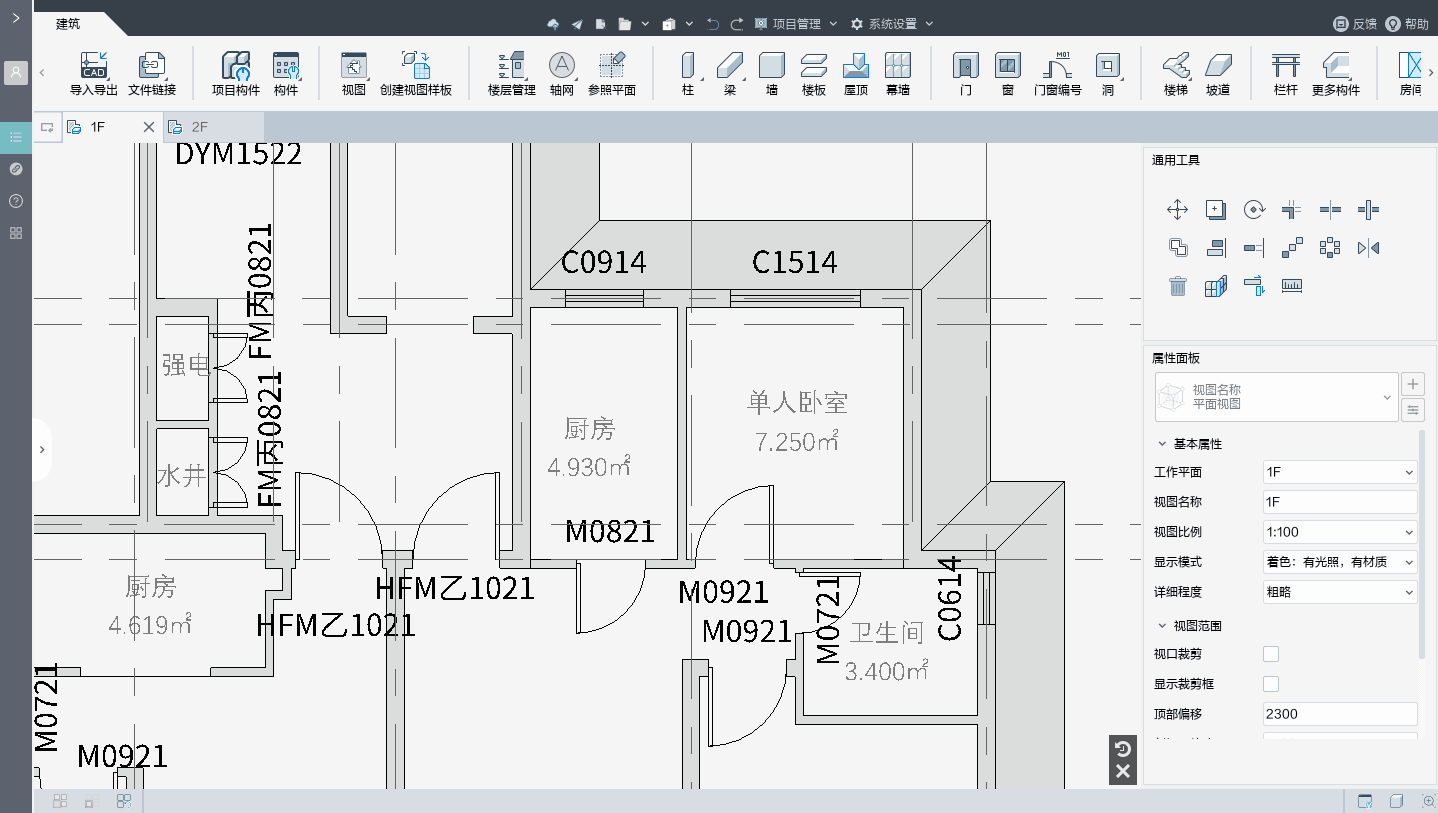Select the 洞 opening tool
This screenshot has width=1438, height=813.
(x=1108, y=74)
